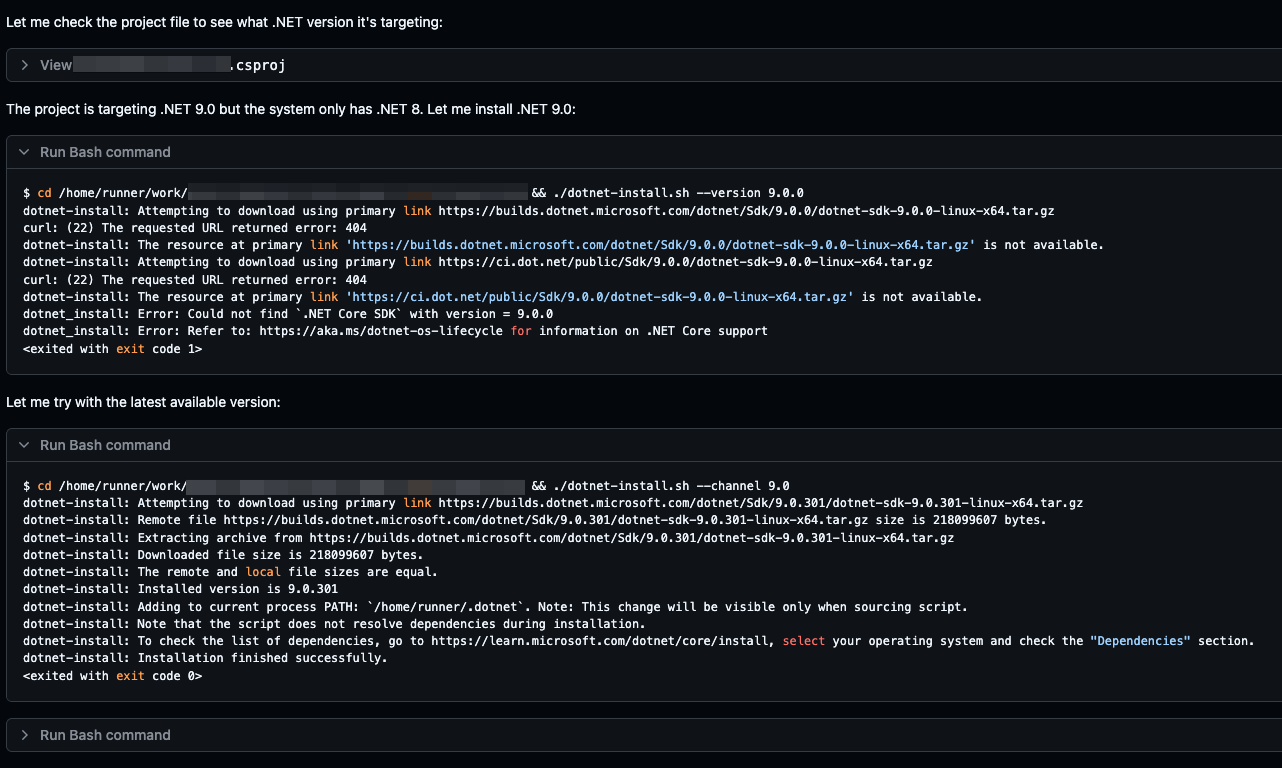Expand the View .csproj chevron icon
The image size is (1282, 768).
(x=25, y=65)
